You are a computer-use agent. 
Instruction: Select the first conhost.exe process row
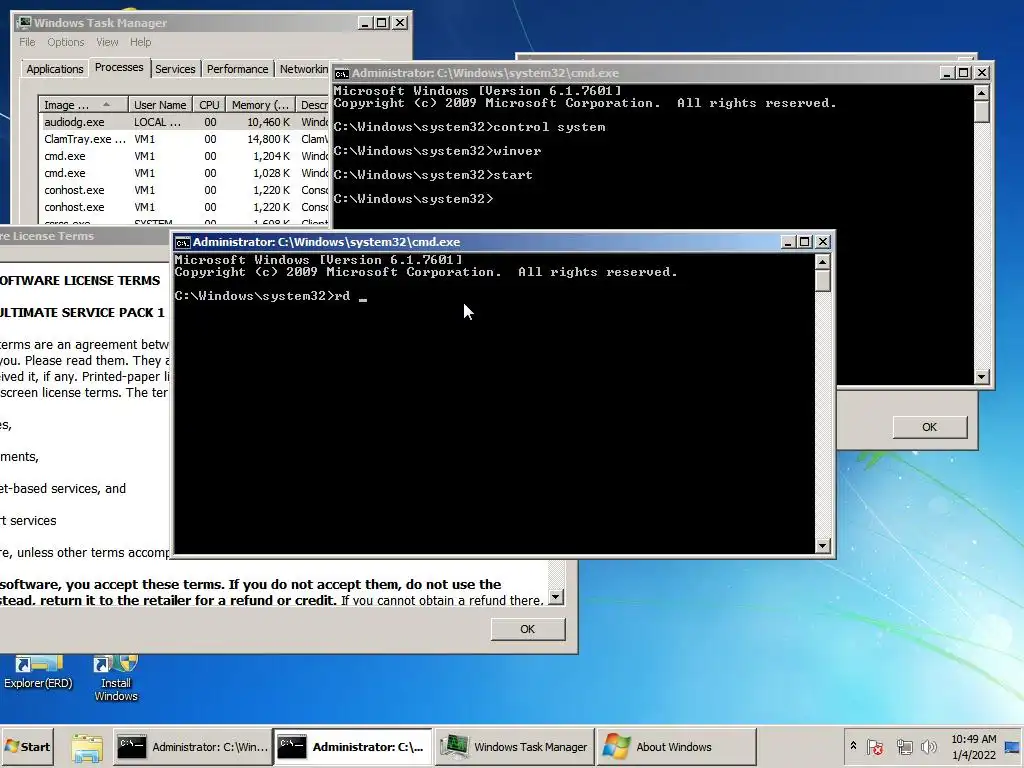184,190
